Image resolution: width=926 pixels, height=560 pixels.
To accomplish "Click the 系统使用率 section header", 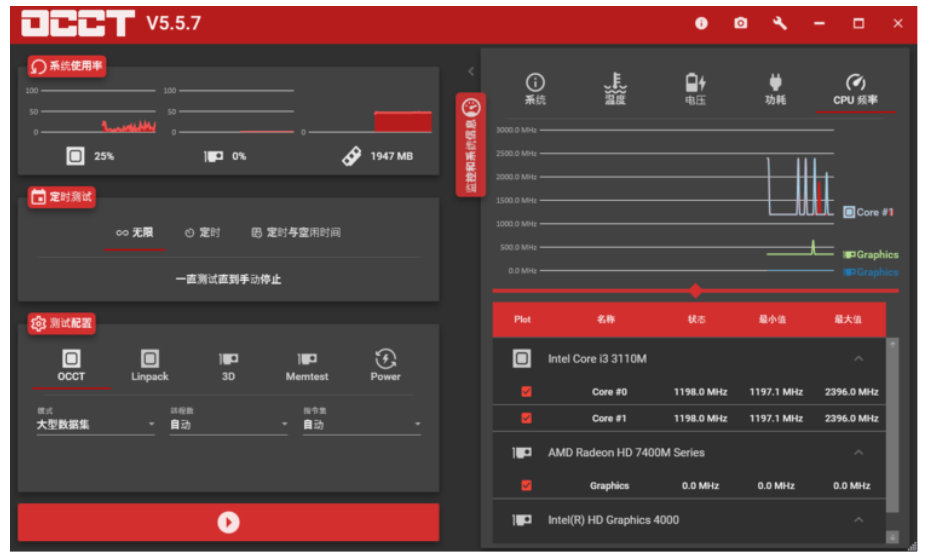I will point(67,66).
